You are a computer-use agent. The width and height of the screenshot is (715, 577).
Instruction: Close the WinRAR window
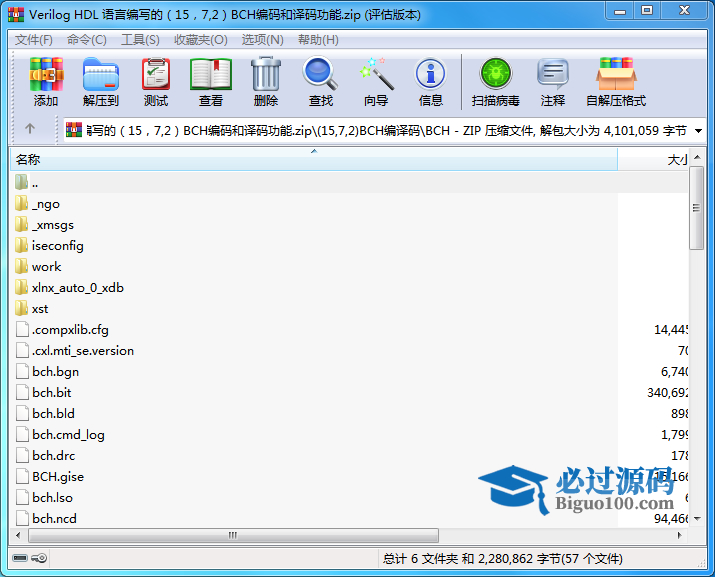coord(684,11)
